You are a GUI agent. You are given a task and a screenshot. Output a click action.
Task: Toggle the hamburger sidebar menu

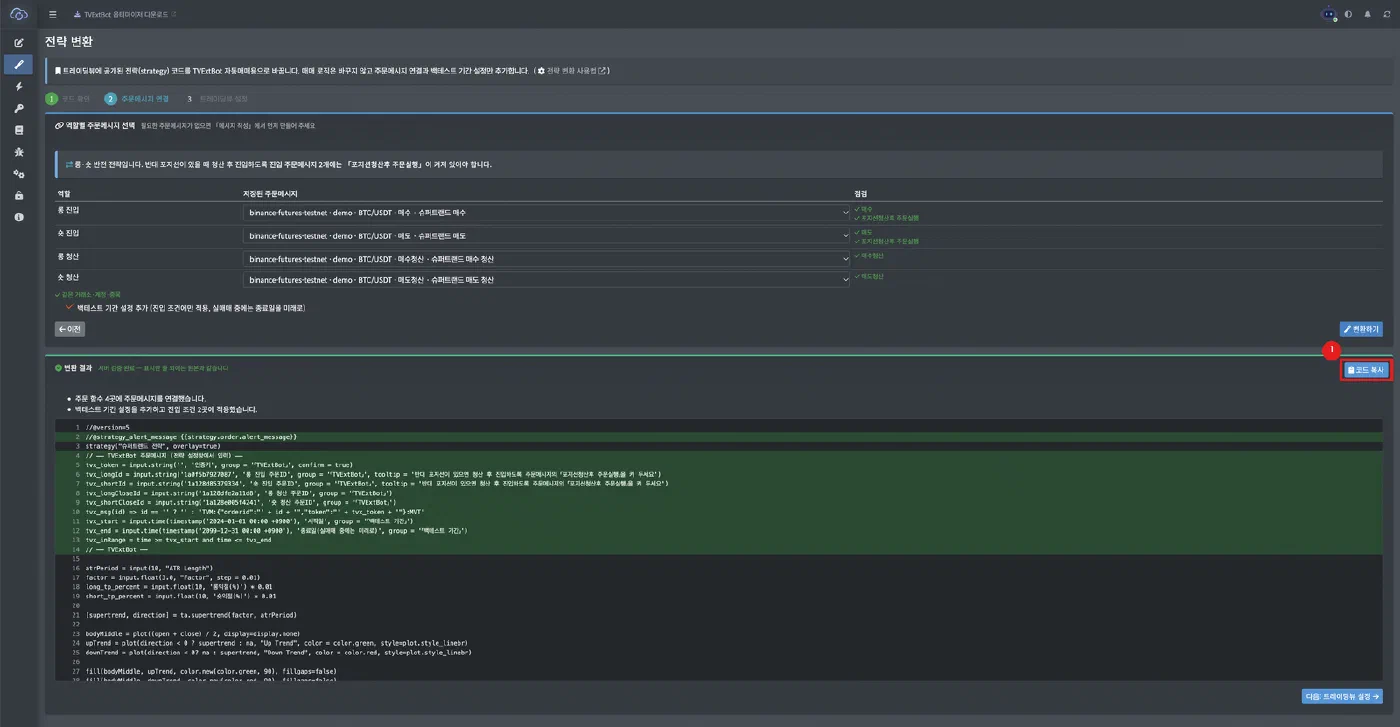(x=53, y=14)
